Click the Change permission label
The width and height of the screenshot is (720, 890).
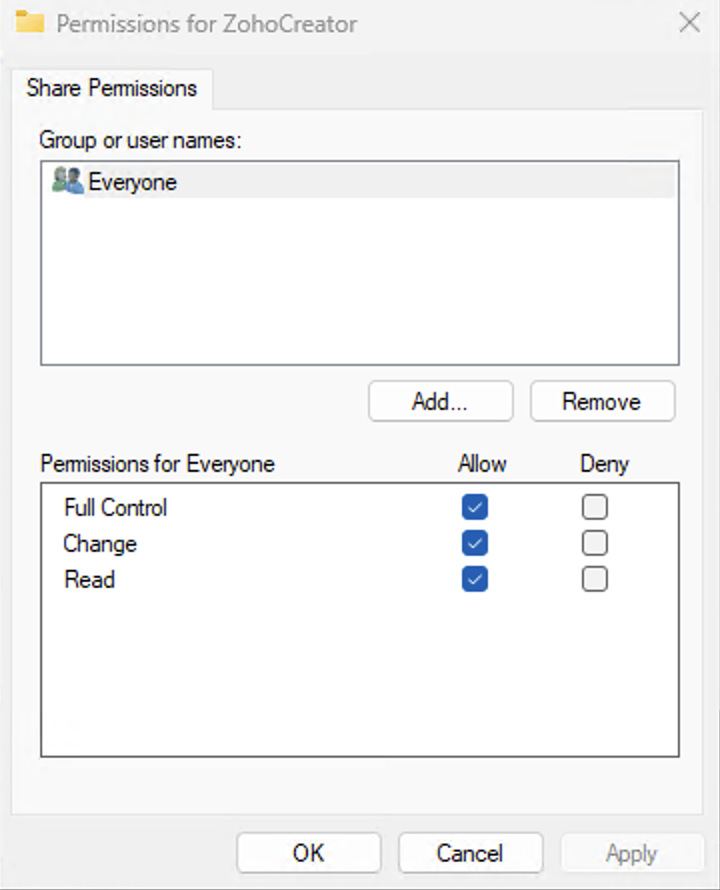click(100, 544)
